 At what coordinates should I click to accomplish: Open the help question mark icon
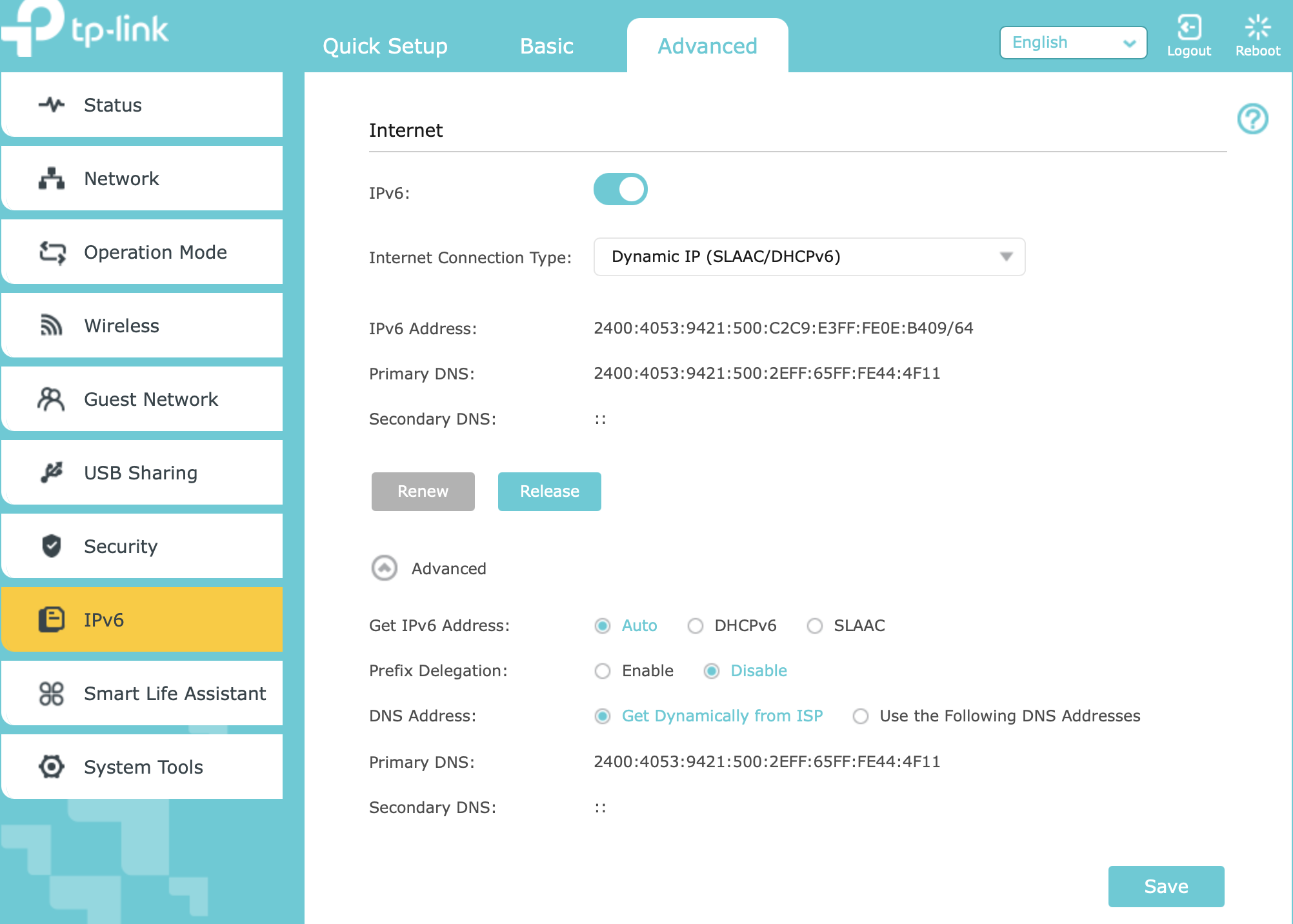[1252, 119]
